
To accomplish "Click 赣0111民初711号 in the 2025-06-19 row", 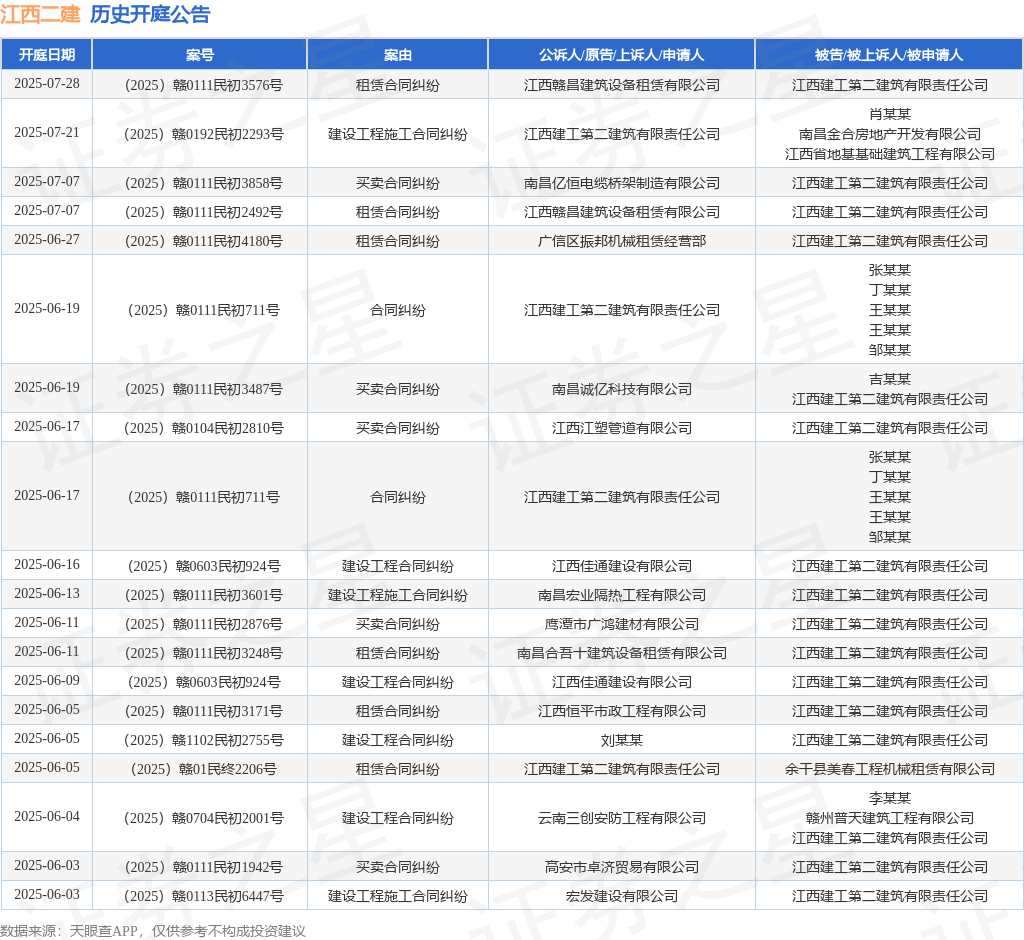I will tap(204, 310).
